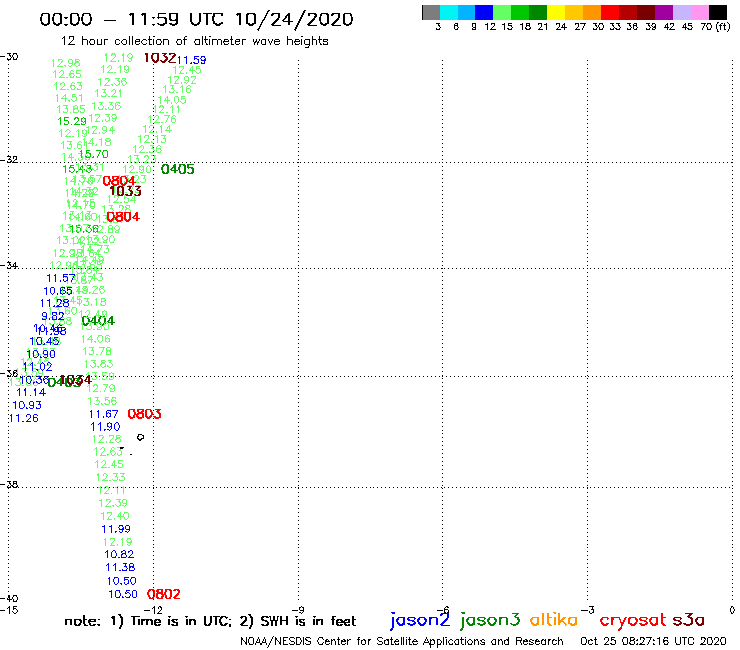Select the cryosat legend label
The image size is (740, 650).
[x=633, y=620]
